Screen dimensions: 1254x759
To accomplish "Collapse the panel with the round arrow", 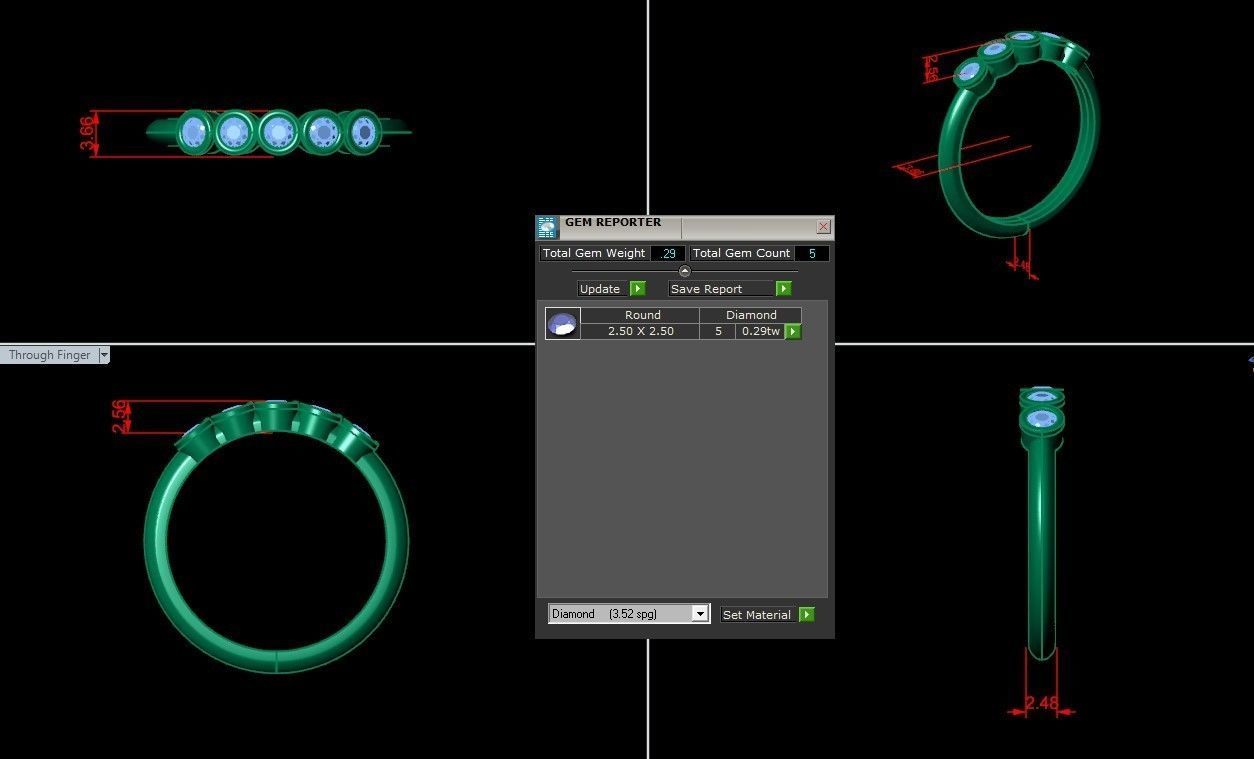I will [x=685, y=271].
